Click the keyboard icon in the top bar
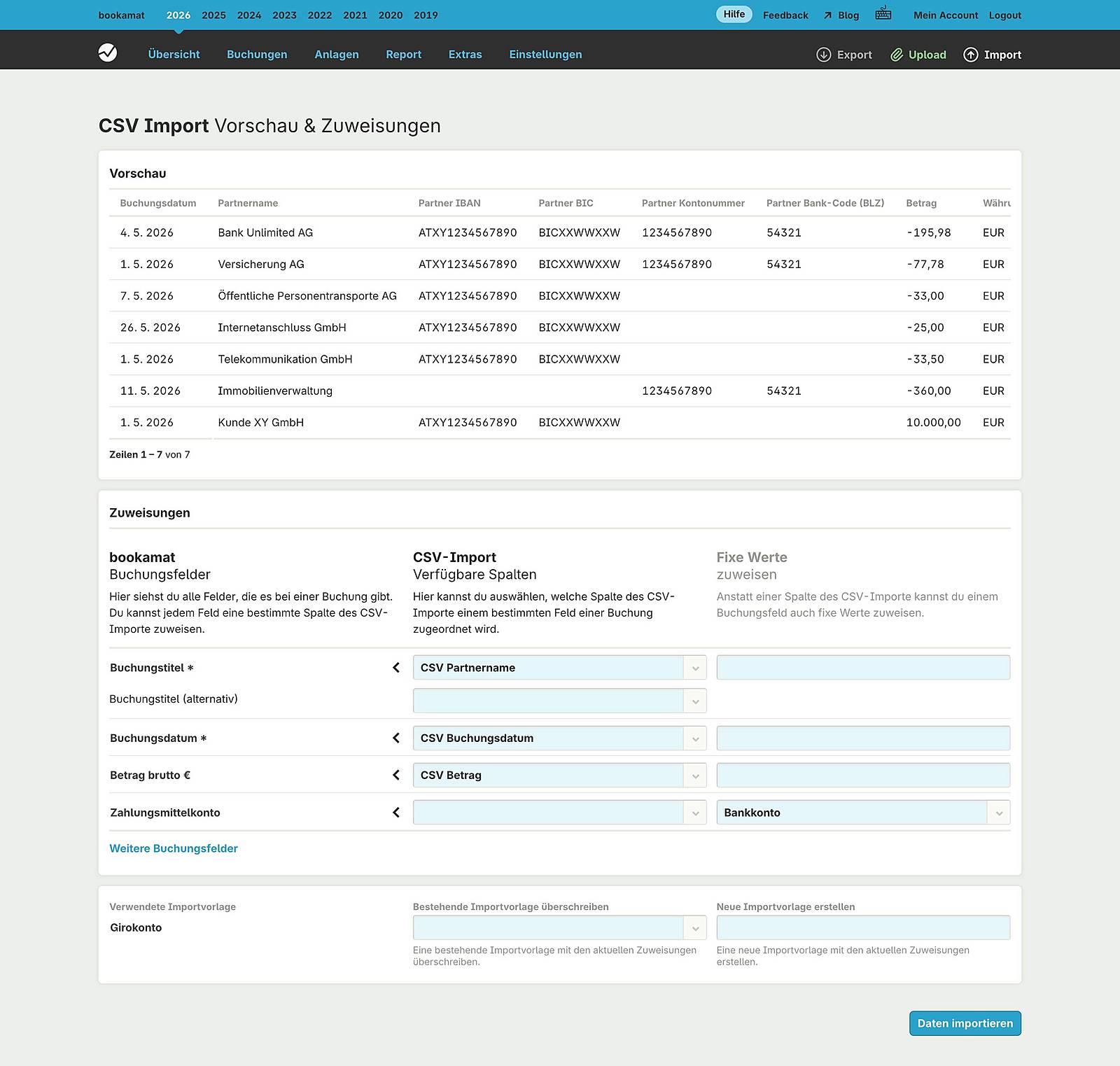 click(x=883, y=13)
